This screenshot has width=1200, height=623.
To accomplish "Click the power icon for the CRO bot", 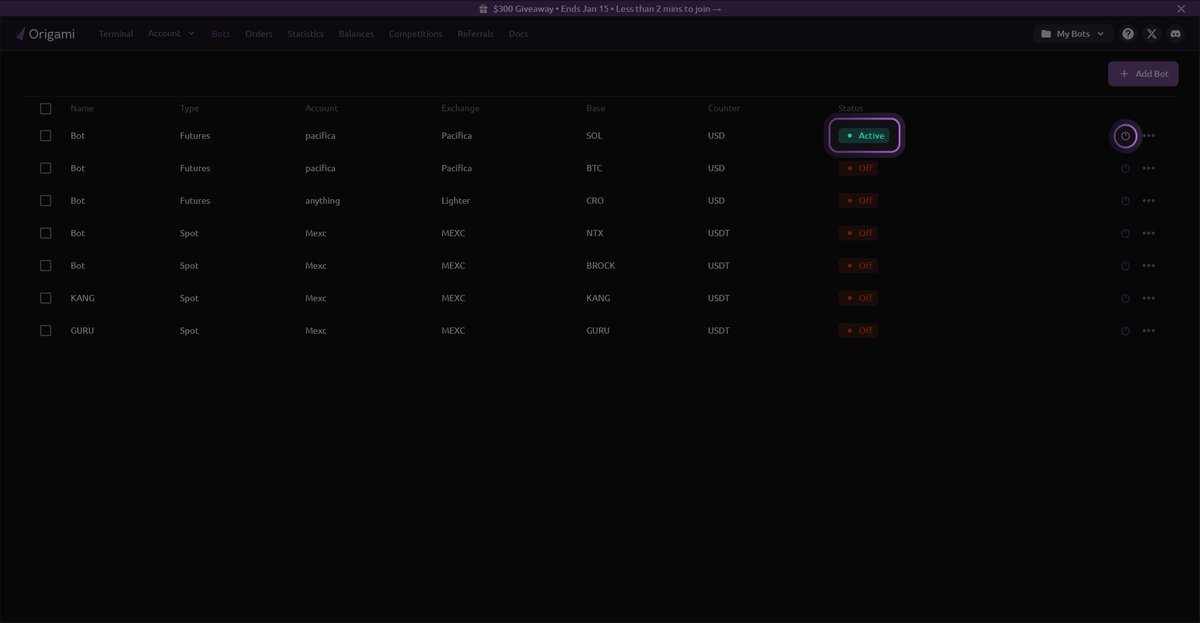I will tap(1125, 201).
